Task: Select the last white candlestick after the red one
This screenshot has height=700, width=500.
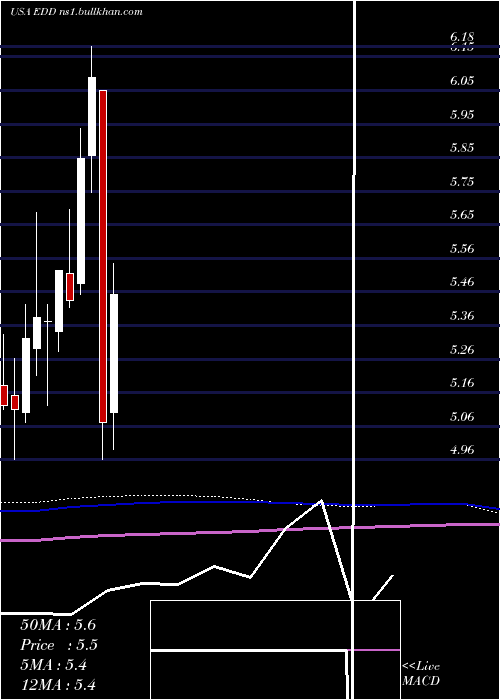Action: click(114, 353)
